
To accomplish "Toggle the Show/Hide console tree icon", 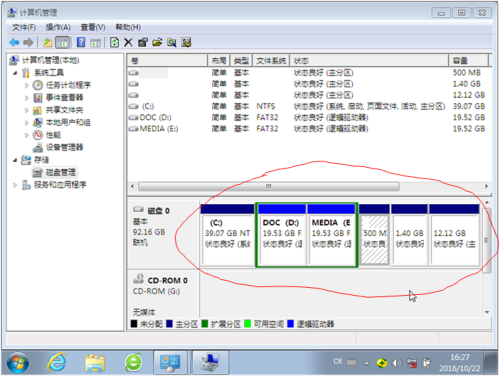I will tap(63, 42).
